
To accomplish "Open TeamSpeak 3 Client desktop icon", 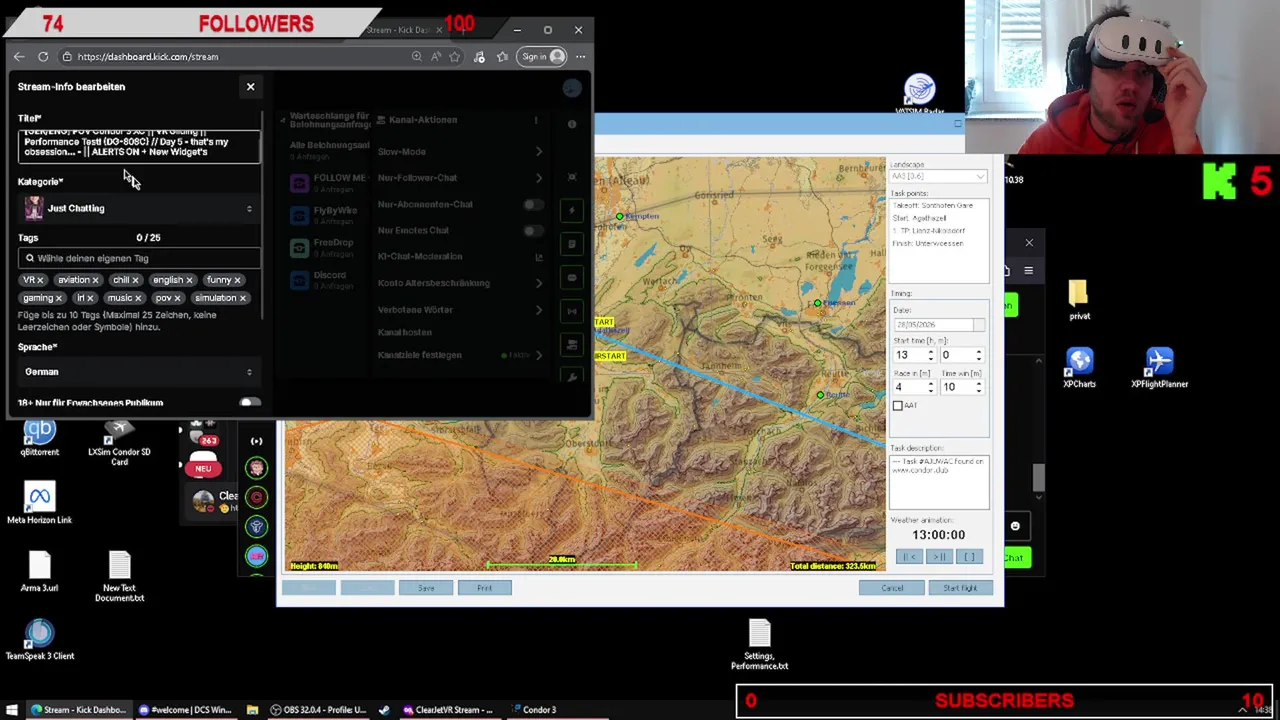I will [39, 641].
